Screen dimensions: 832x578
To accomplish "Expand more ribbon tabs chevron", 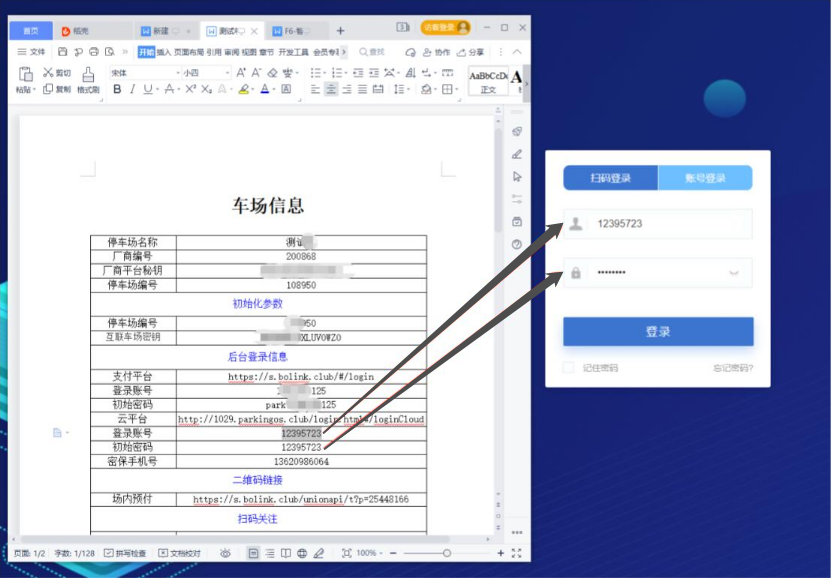I will 344,51.
